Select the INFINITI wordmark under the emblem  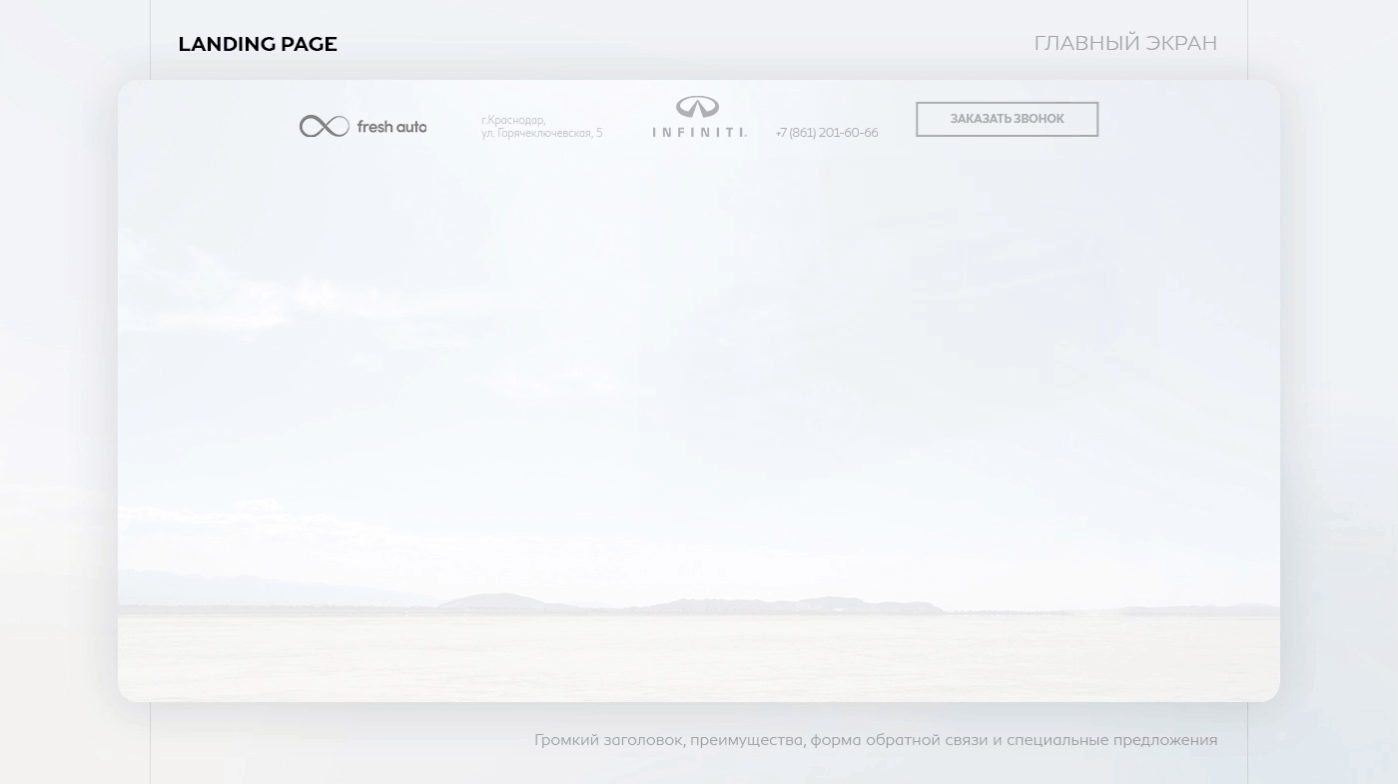pos(699,132)
